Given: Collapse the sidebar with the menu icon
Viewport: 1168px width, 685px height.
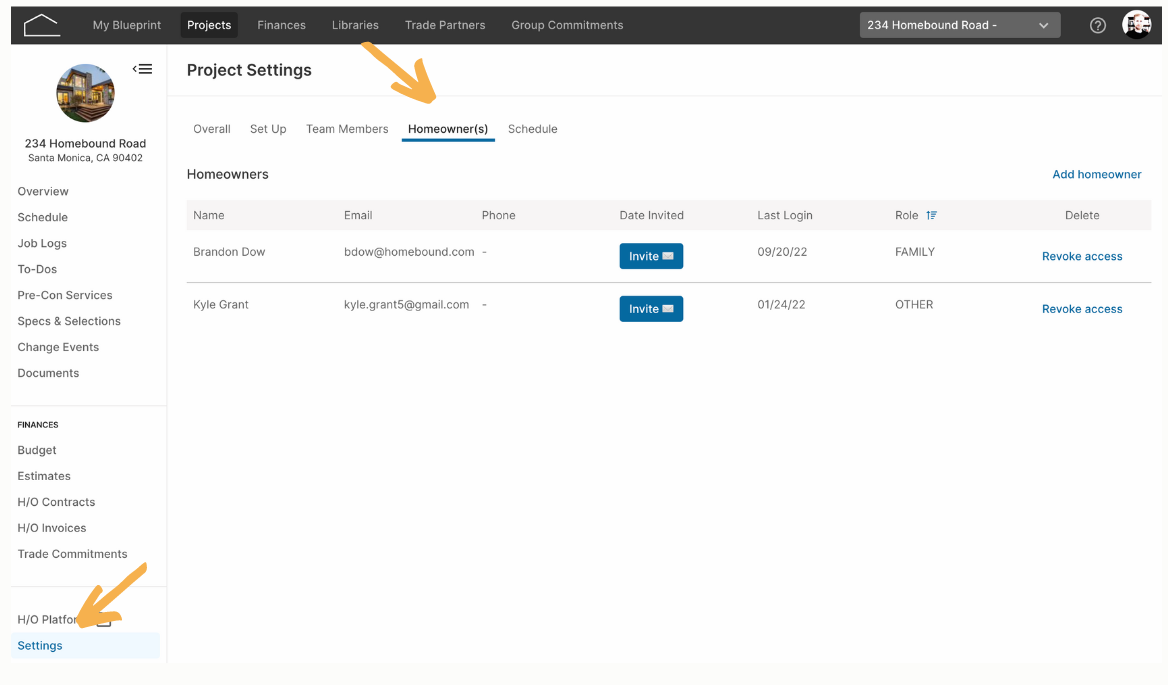Looking at the screenshot, I should pos(142,69).
